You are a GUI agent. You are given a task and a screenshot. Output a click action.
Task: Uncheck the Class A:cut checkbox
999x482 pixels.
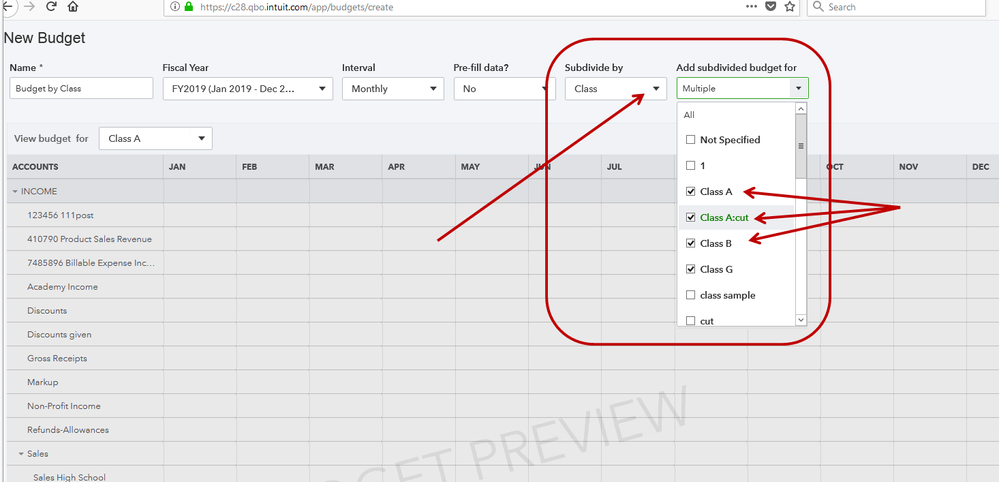(x=690, y=218)
